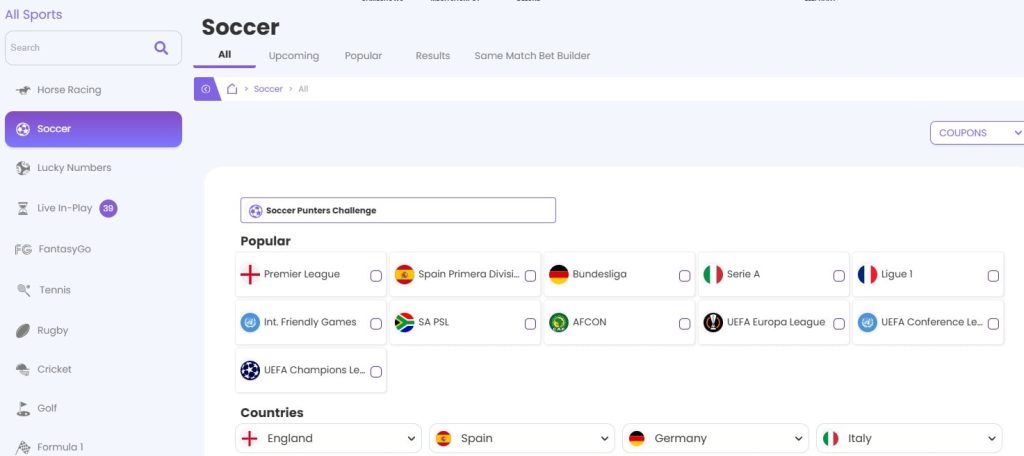This screenshot has height=456, width=1024.
Task: Open the COUPONS dropdown
Action: (978, 132)
